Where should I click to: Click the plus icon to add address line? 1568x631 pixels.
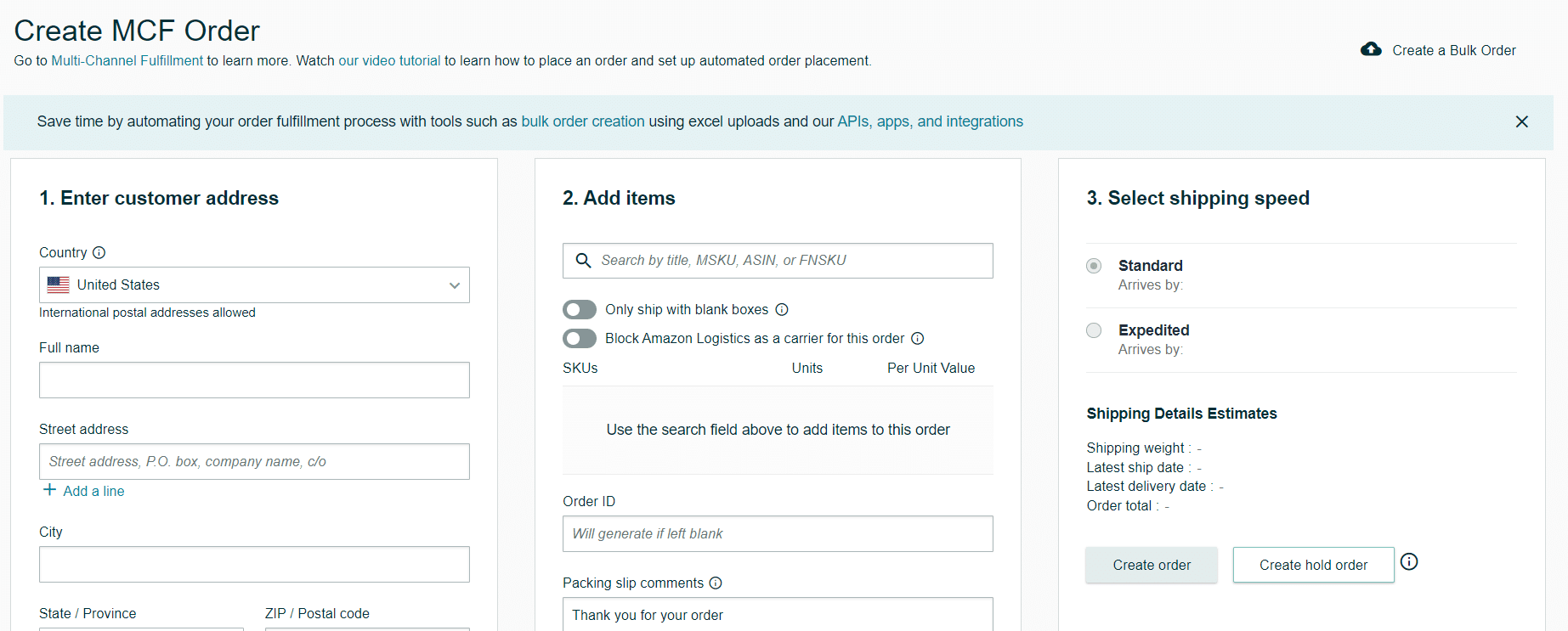click(48, 490)
